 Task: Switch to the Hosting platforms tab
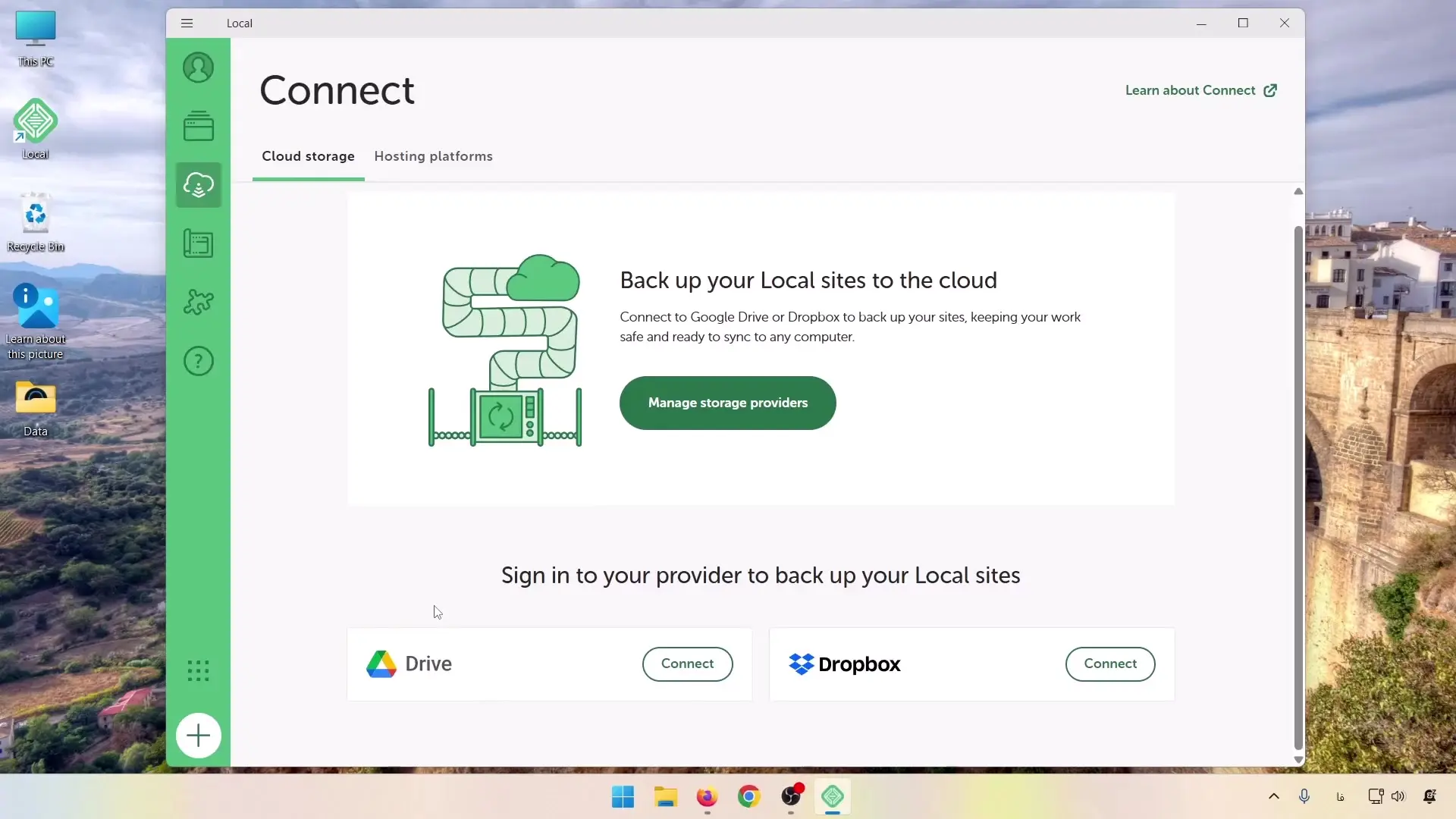pos(433,156)
